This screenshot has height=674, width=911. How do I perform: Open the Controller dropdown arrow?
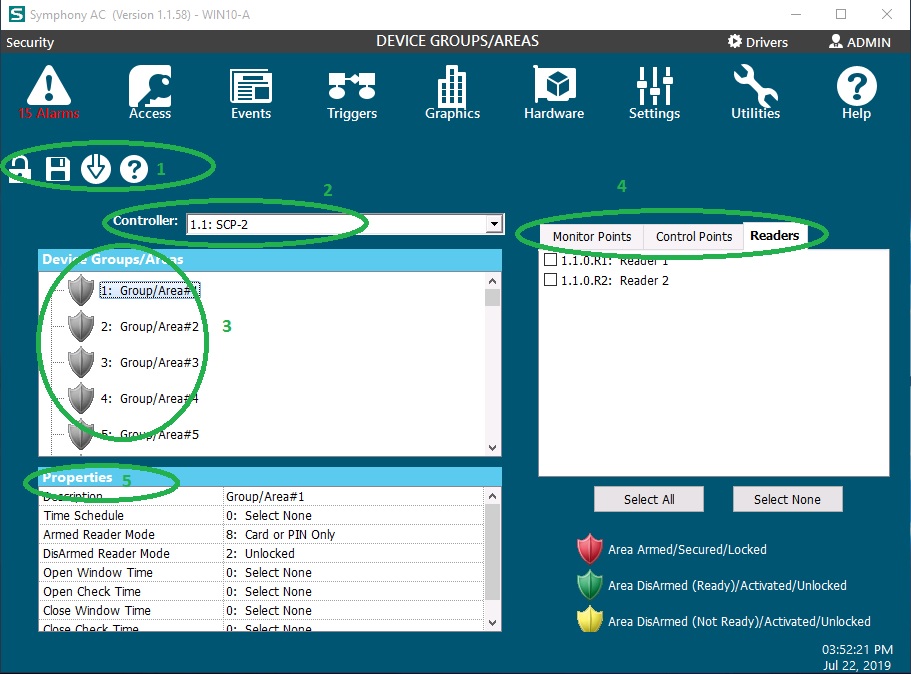coord(494,224)
